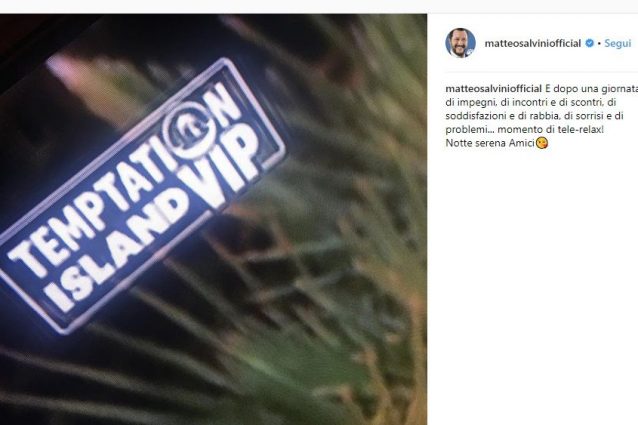Open matteosalviniofficial profile avatar picture
This screenshot has width=638, height=425.
pos(460,43)
